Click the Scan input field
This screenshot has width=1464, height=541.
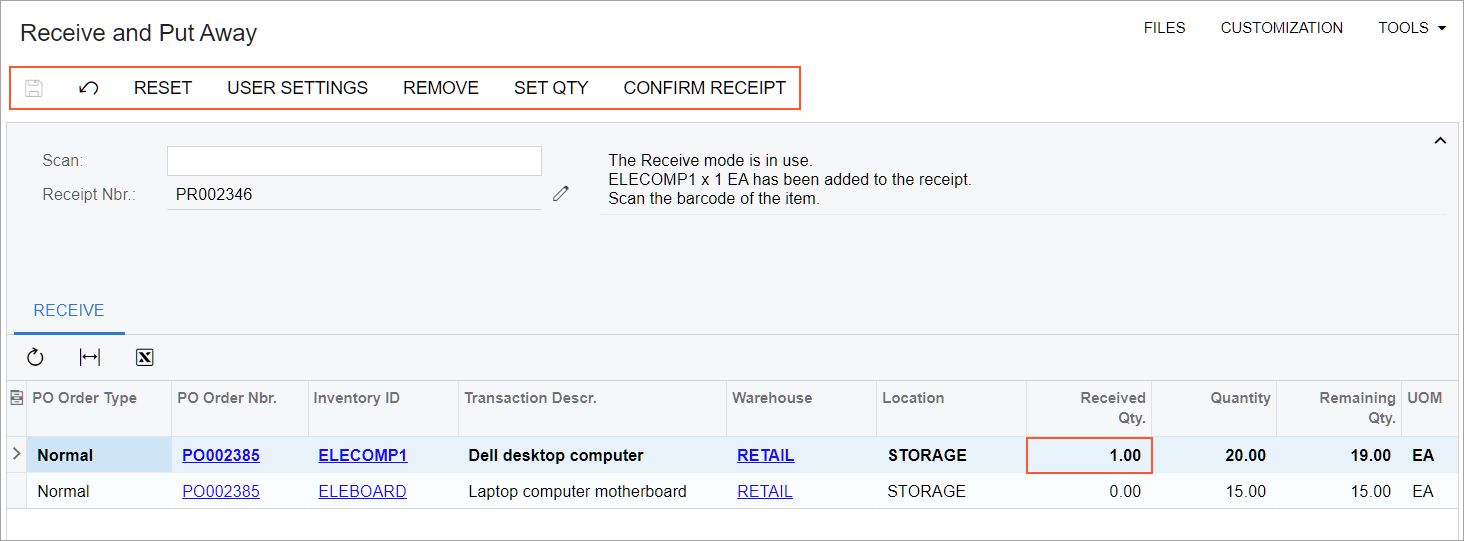(354, 161)
